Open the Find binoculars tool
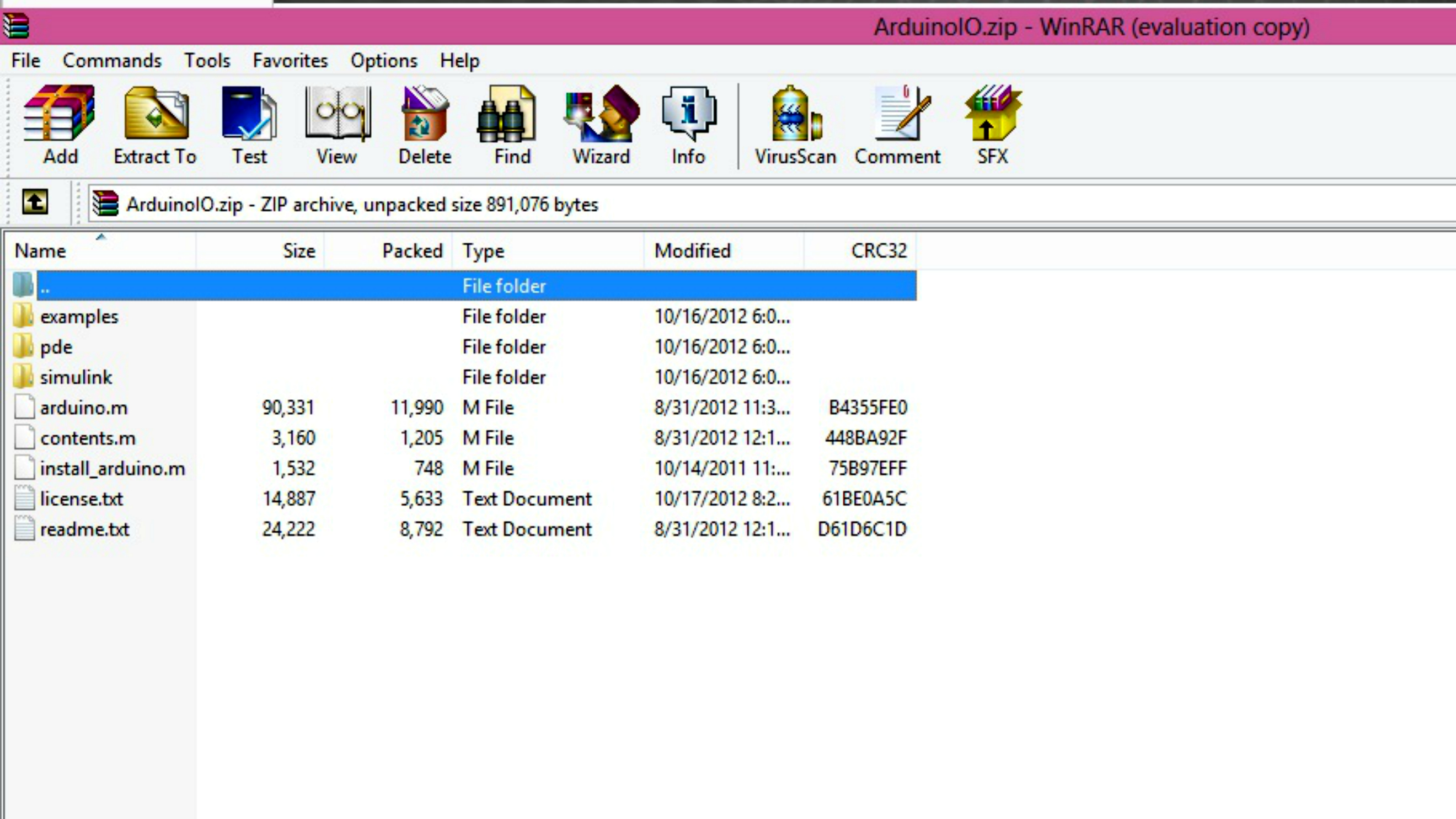 507,113
